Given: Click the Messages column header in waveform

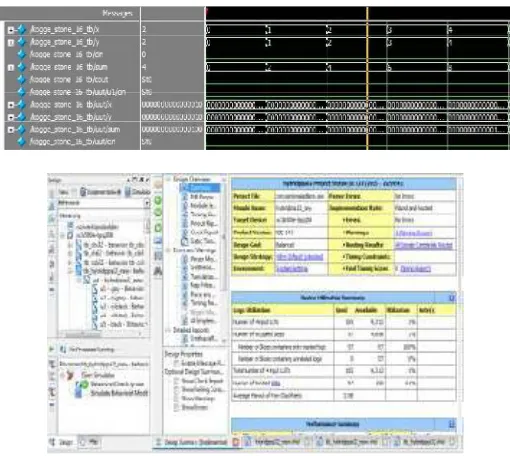Looking at the screenshot, I should click(117, 13).
